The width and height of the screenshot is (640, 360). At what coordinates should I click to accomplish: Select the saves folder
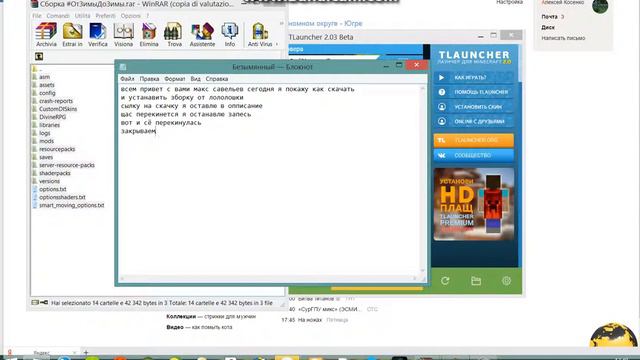(46, 157)
